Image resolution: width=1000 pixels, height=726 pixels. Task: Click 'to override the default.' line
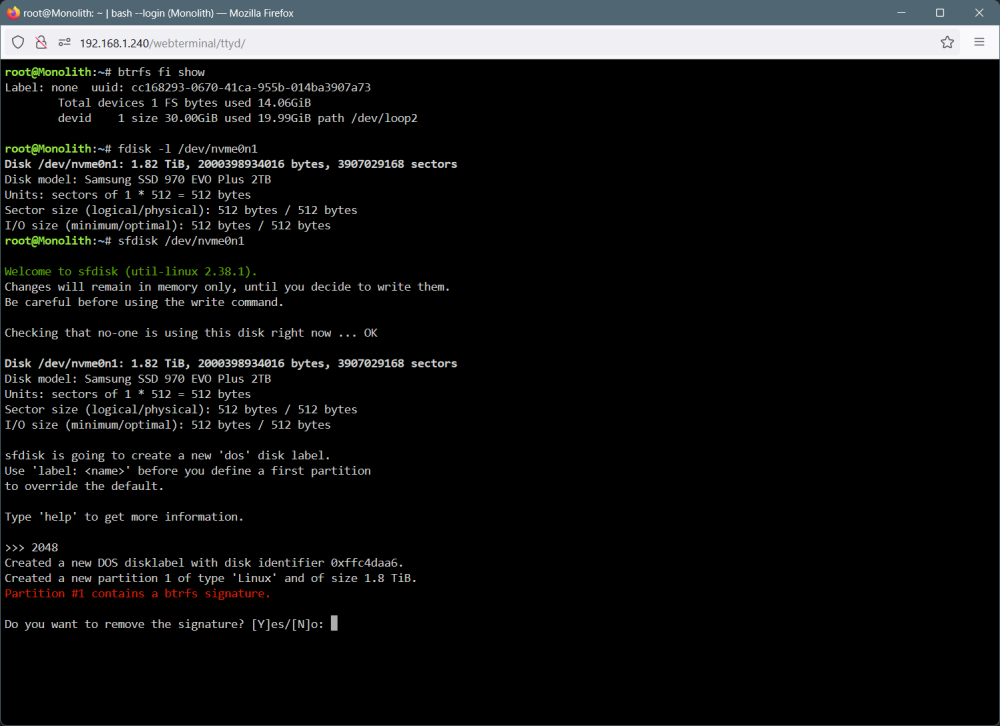pyautogui.click(x=84, y=486)
